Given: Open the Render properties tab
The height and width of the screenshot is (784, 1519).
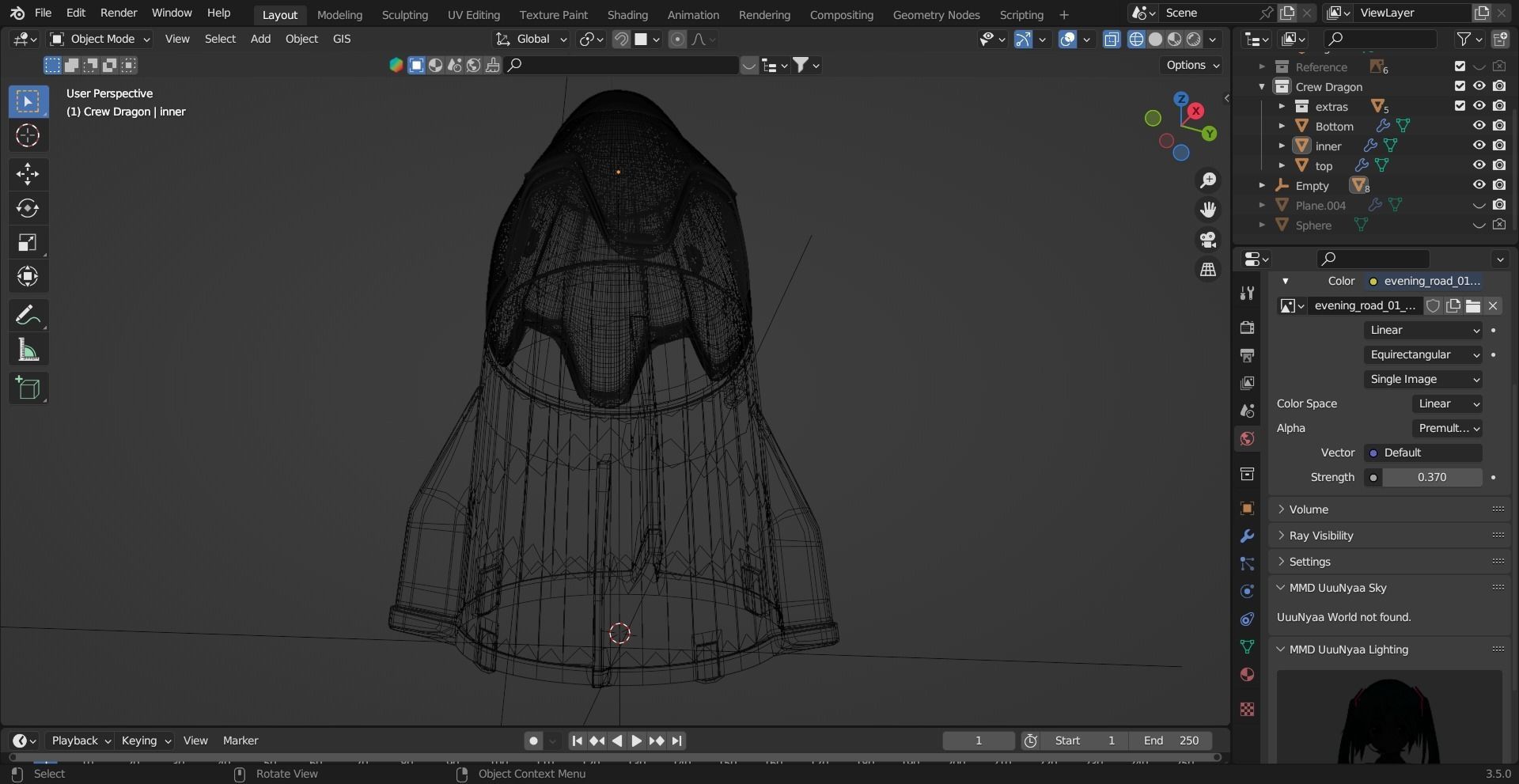Looking at the screenshot, I should point(1248,328).
